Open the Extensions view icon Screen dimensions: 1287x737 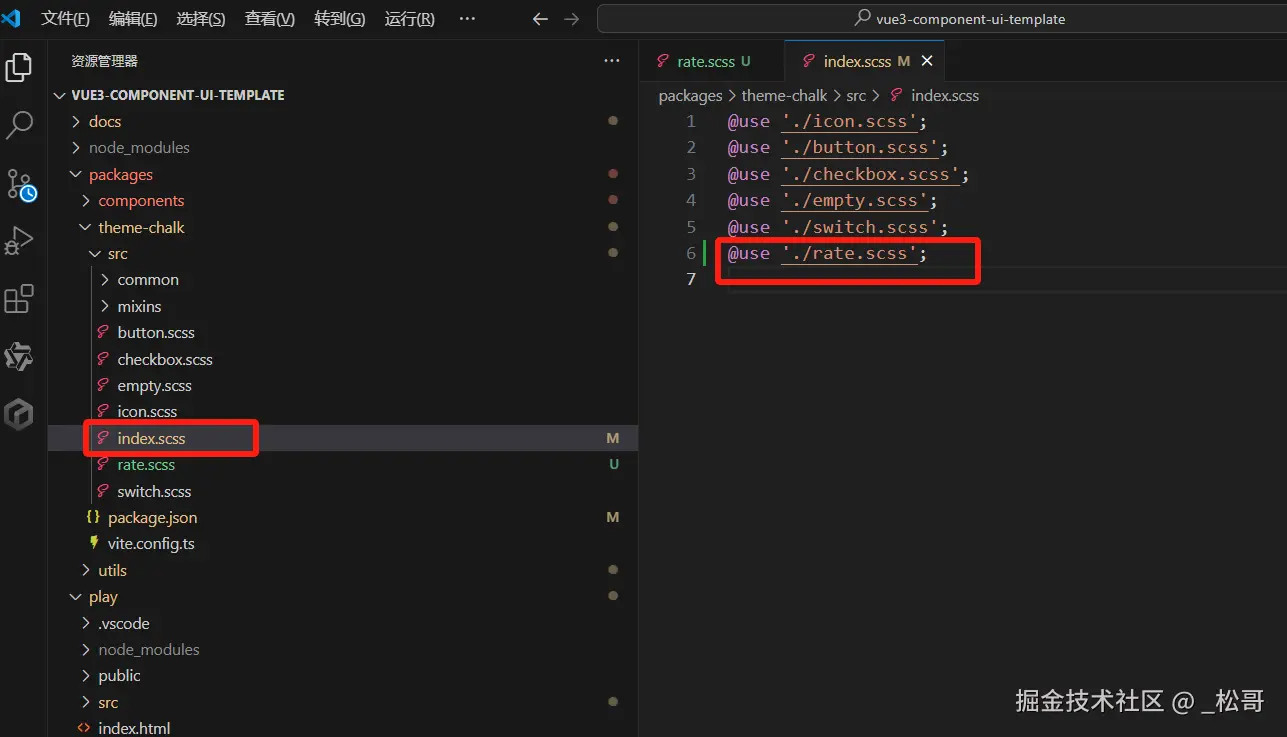pos(19,299)
